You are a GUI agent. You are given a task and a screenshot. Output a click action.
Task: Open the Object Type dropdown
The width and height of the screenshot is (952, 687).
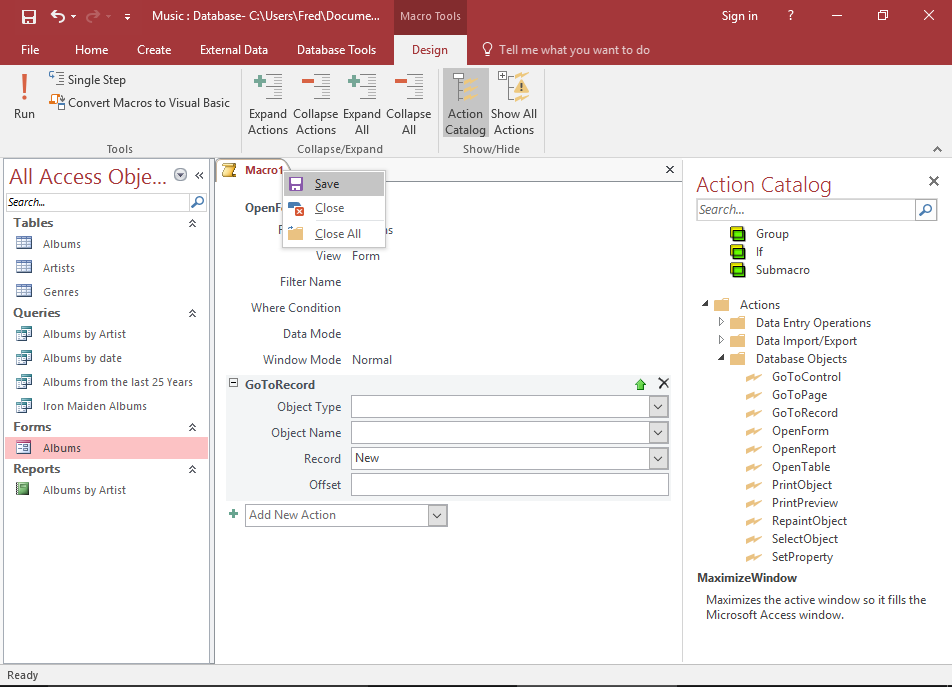pyautogui.click(x=658, y=407)
